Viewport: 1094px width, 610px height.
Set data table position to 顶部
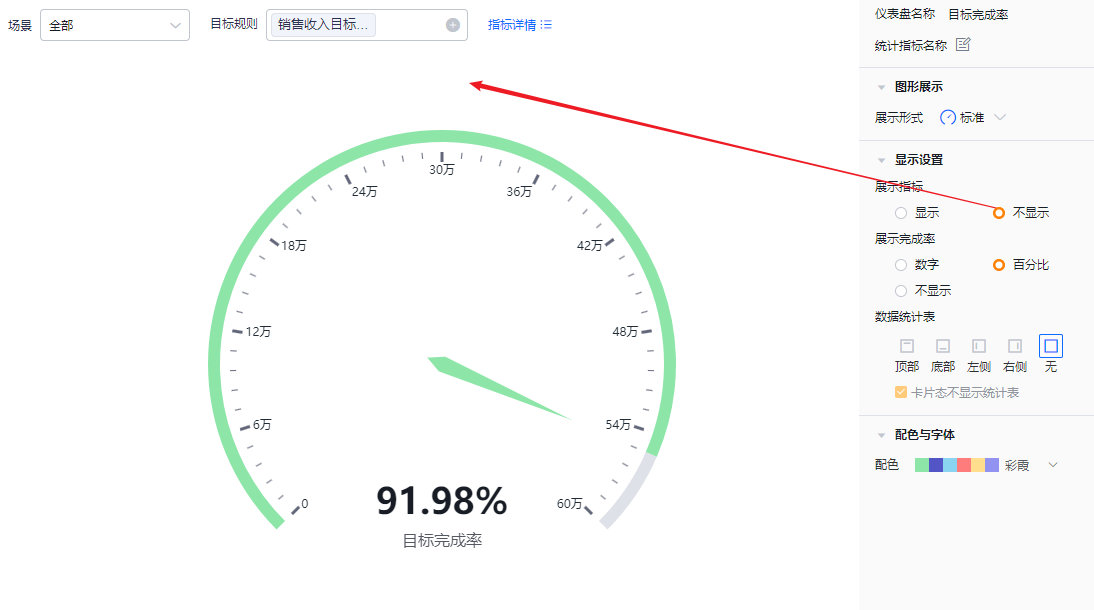click(907, 346)
